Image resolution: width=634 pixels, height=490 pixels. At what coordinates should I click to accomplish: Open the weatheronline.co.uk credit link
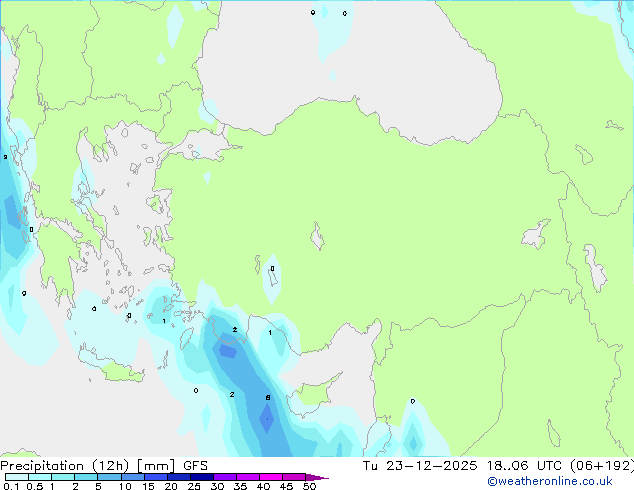(550, 481)
